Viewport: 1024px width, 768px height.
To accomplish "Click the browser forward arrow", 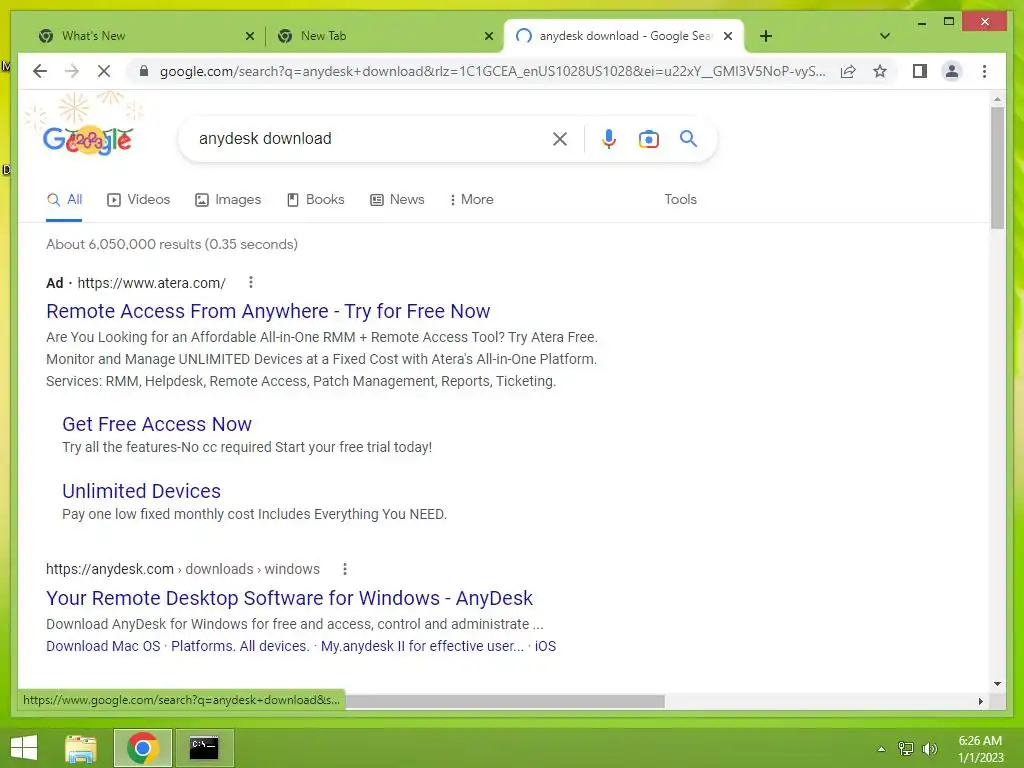I will point(72,71).
